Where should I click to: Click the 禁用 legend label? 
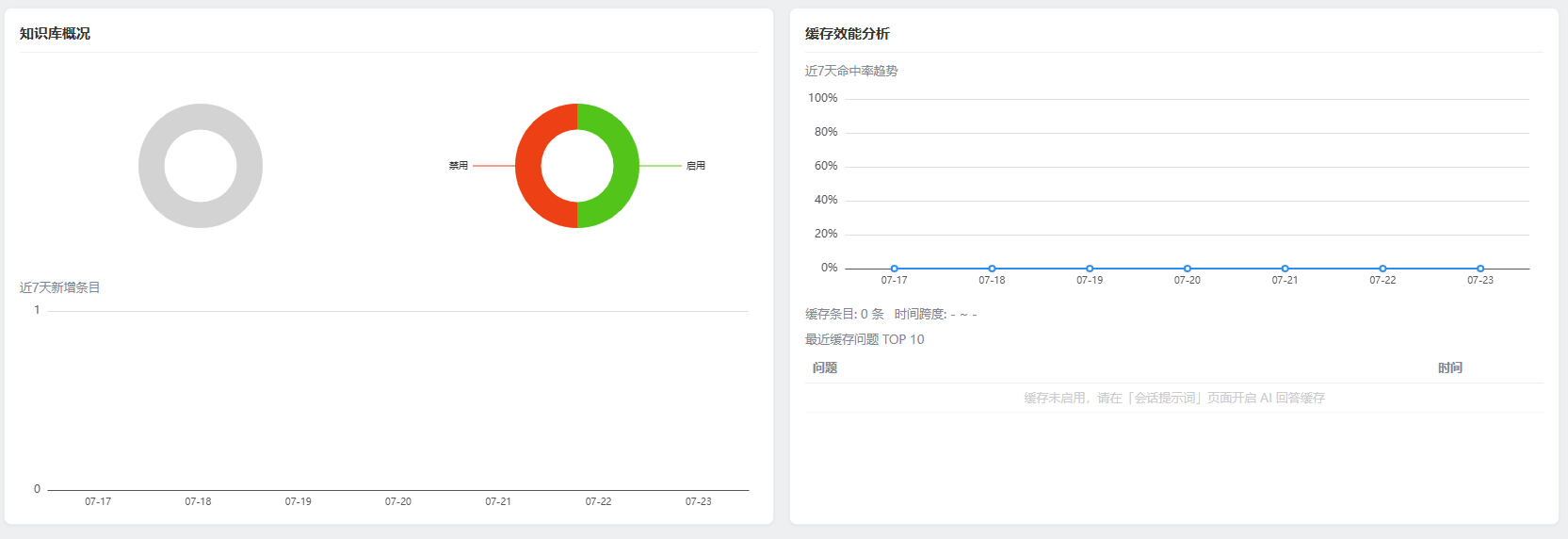tap(459, 166)
